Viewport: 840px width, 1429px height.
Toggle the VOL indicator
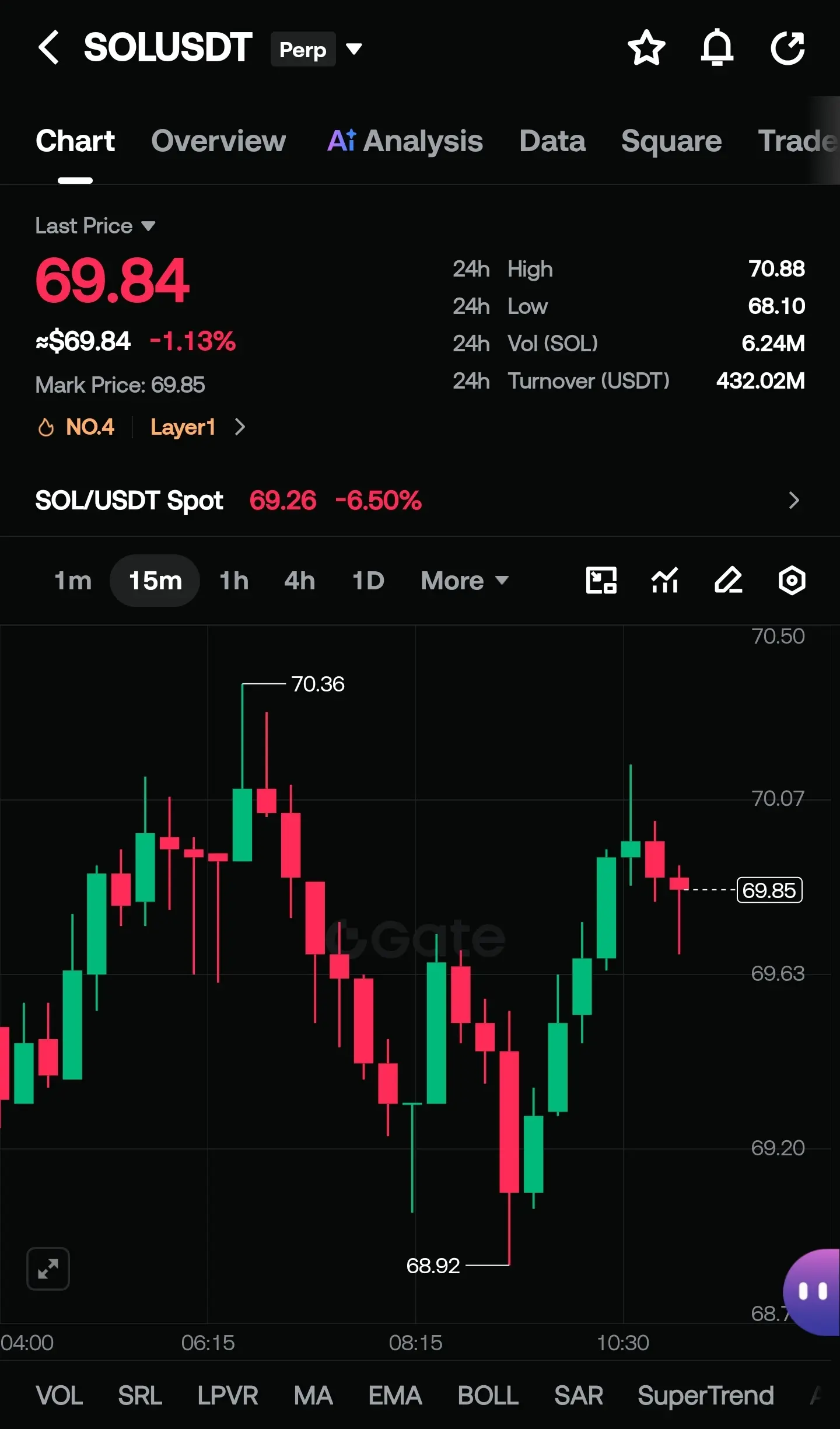[59, 1396]
